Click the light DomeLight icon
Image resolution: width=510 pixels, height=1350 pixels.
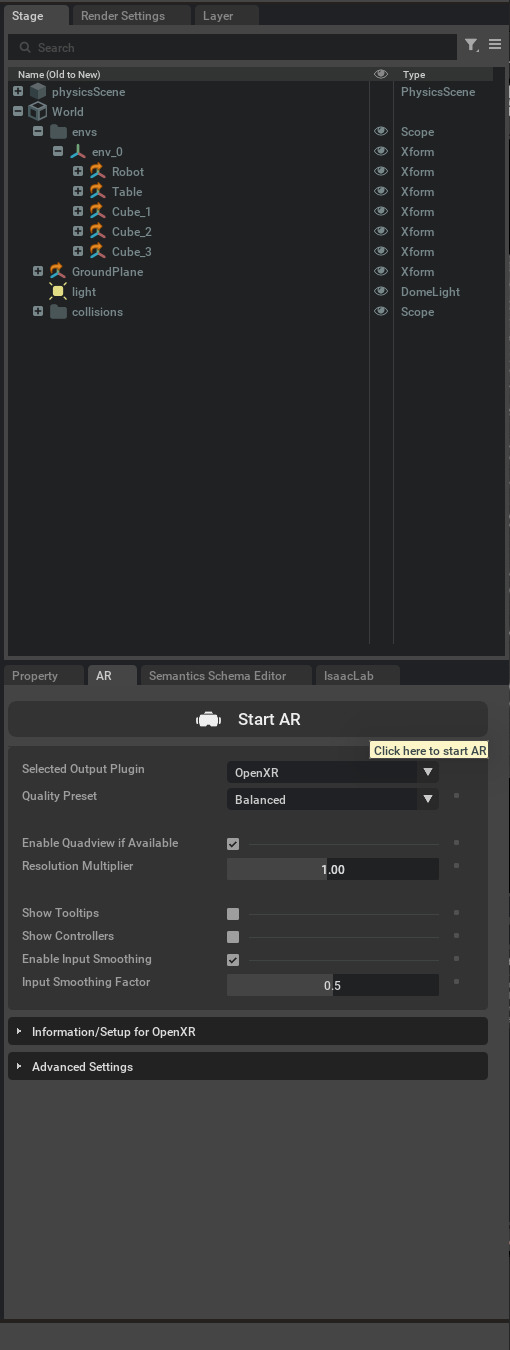[x=58, y=291]
